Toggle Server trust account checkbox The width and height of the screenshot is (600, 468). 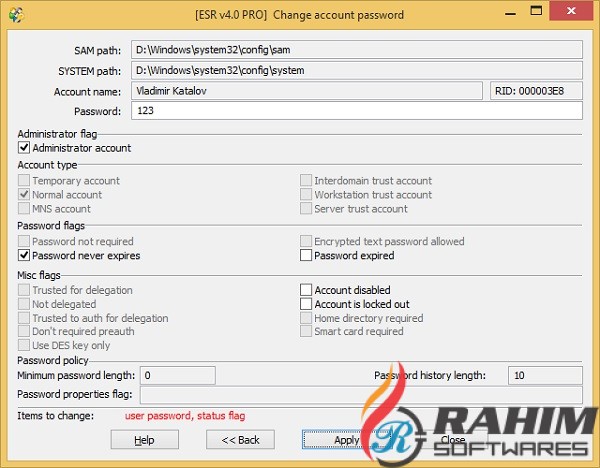[306, 209]
